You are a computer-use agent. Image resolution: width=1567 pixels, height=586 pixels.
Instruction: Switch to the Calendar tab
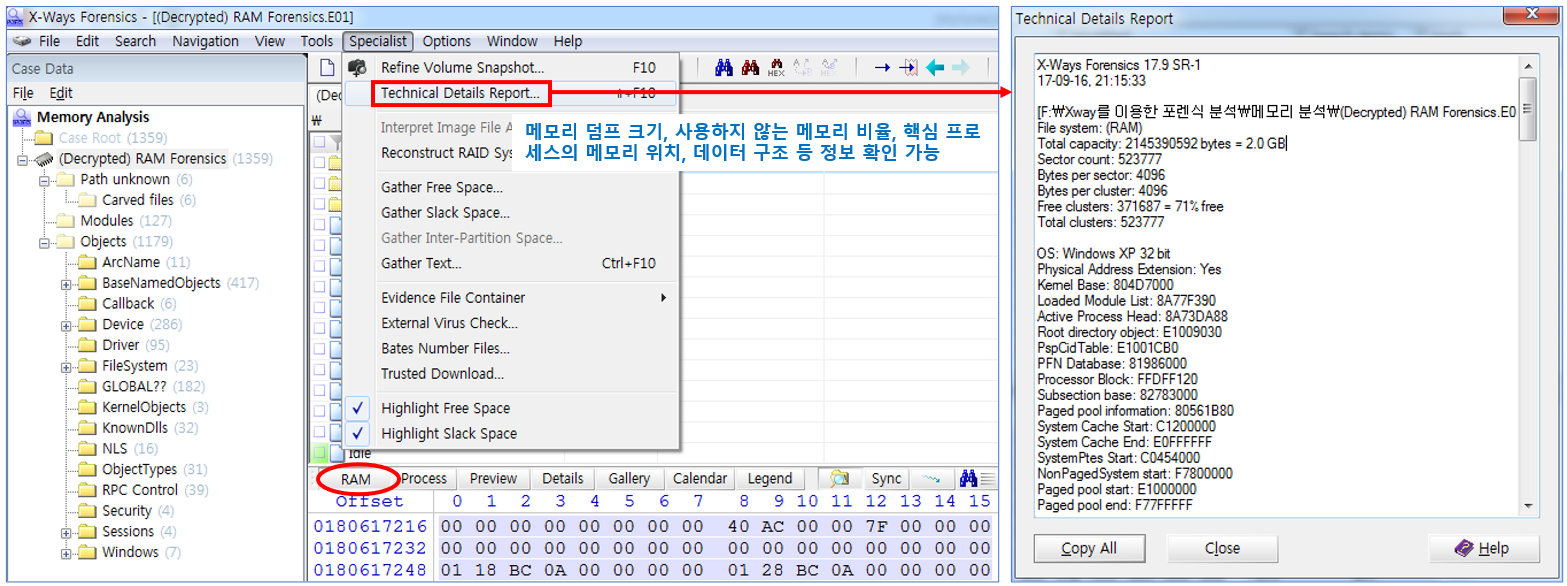point(700,479)
